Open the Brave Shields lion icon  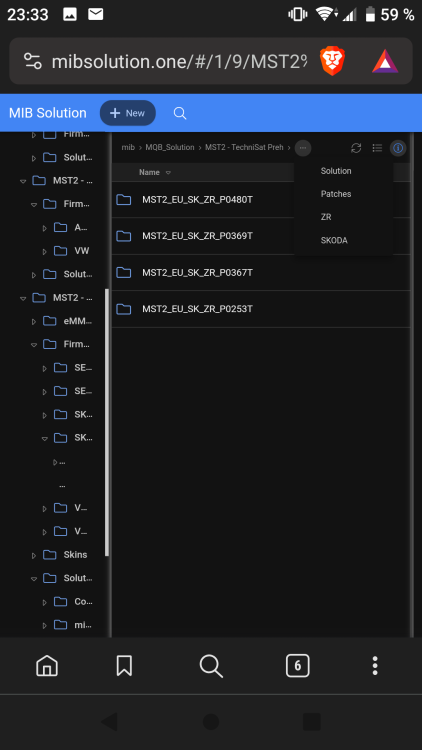click(x=333, y=61)
